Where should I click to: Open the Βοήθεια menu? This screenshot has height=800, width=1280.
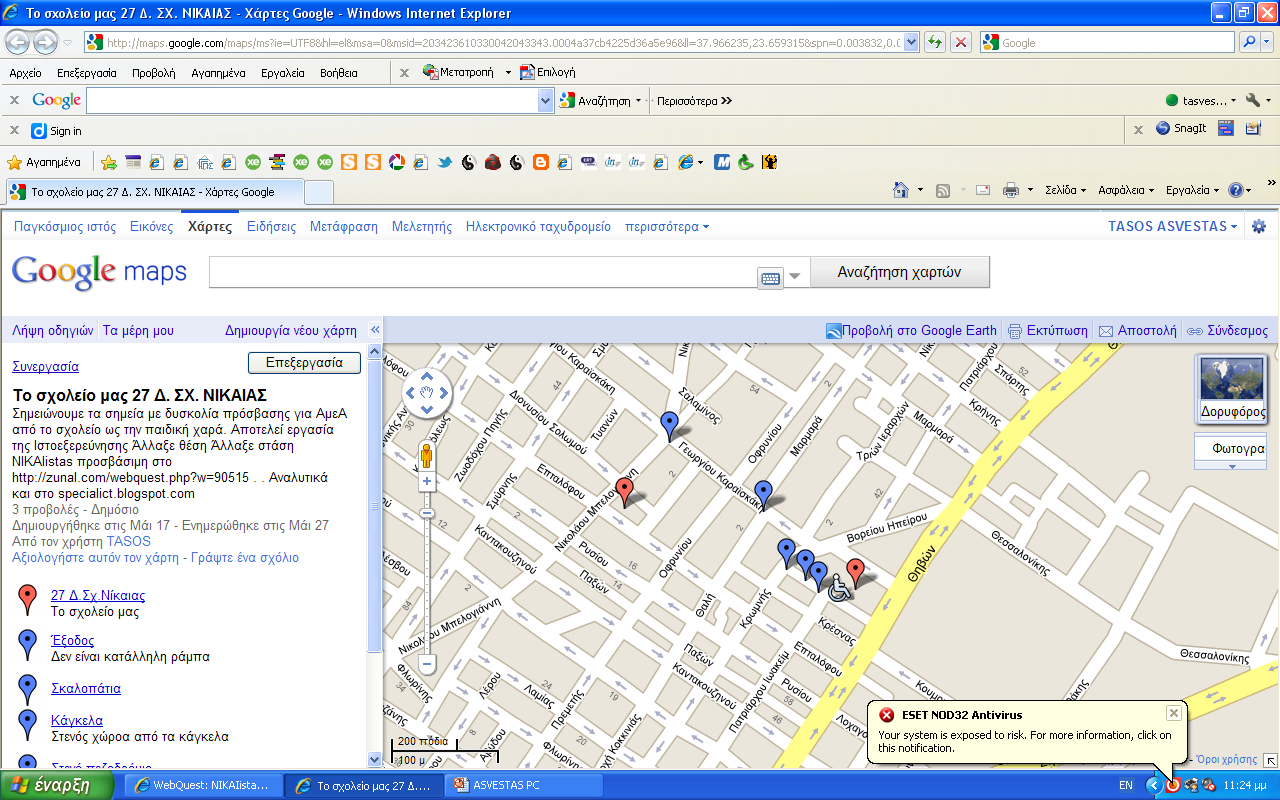pos(339,73)
